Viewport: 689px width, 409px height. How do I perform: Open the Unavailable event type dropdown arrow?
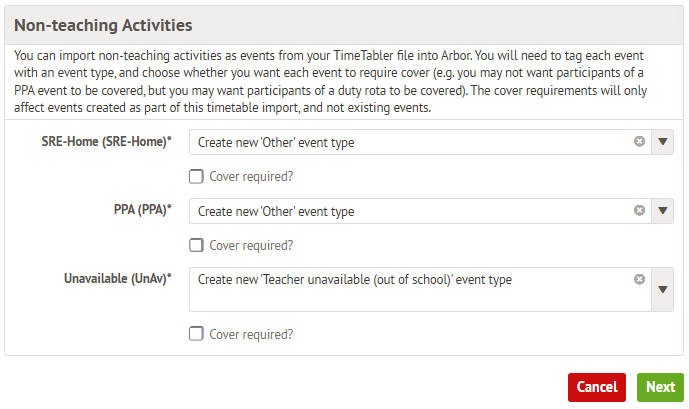click(664, 290)
